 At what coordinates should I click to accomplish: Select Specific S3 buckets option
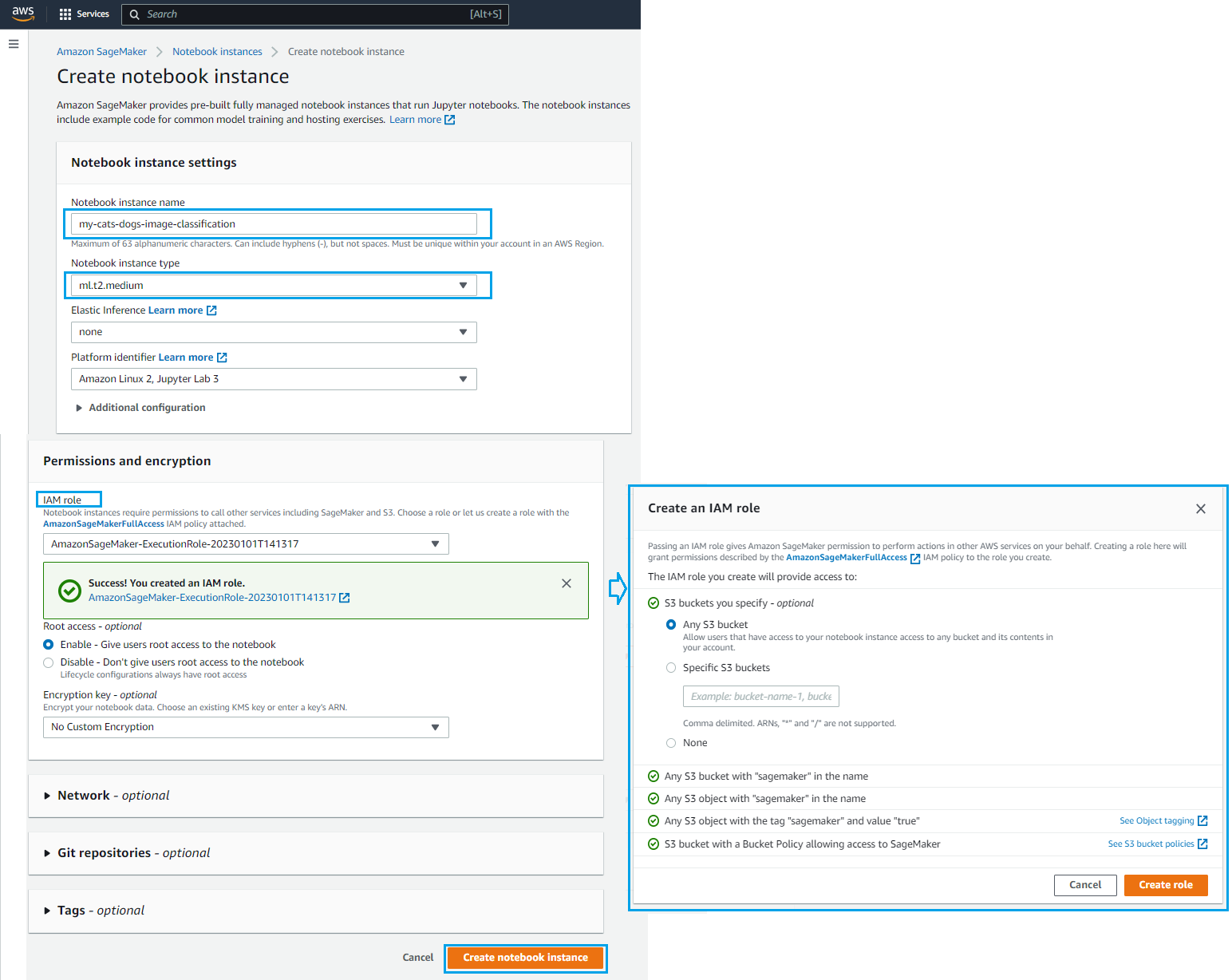point(671,667)
